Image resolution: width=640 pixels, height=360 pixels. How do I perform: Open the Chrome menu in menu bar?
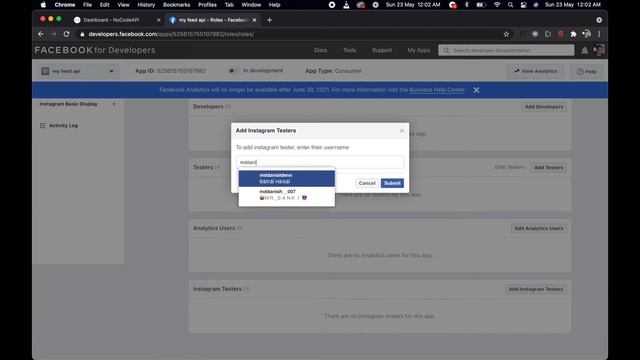pos(65,5)
